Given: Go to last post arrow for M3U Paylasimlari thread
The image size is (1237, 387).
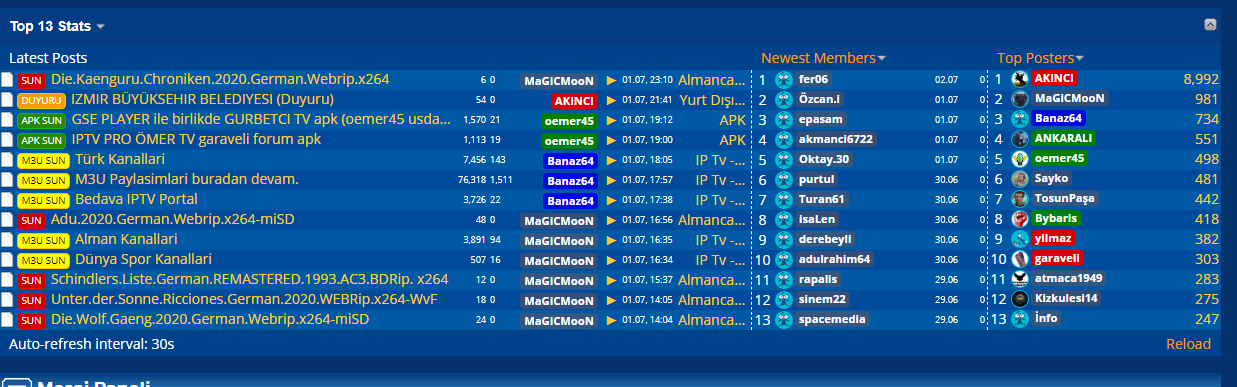Looking at the screenshot, I should click(x=611, y=180).
